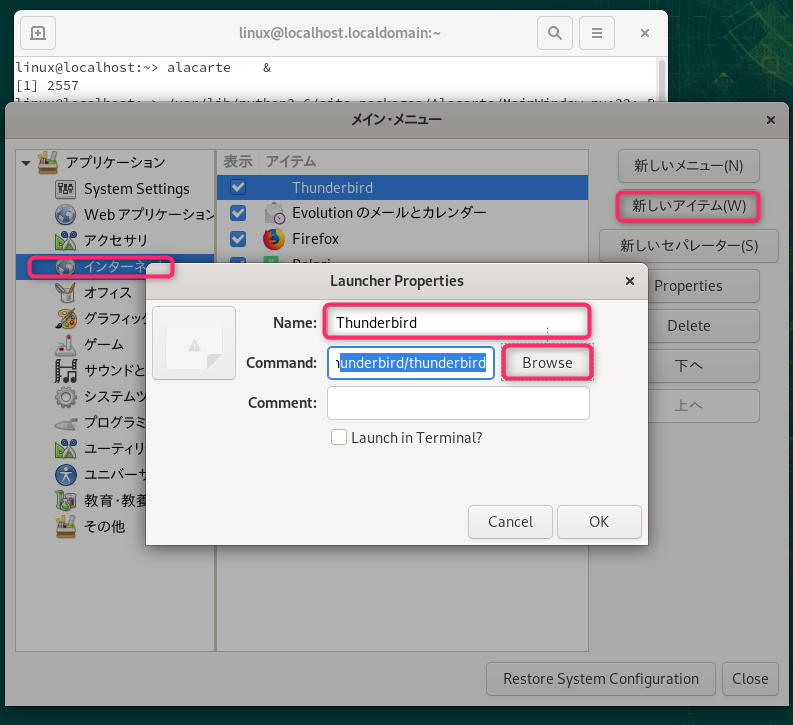Cancel the Launcher Properties dialog

(x=510, y=522)
